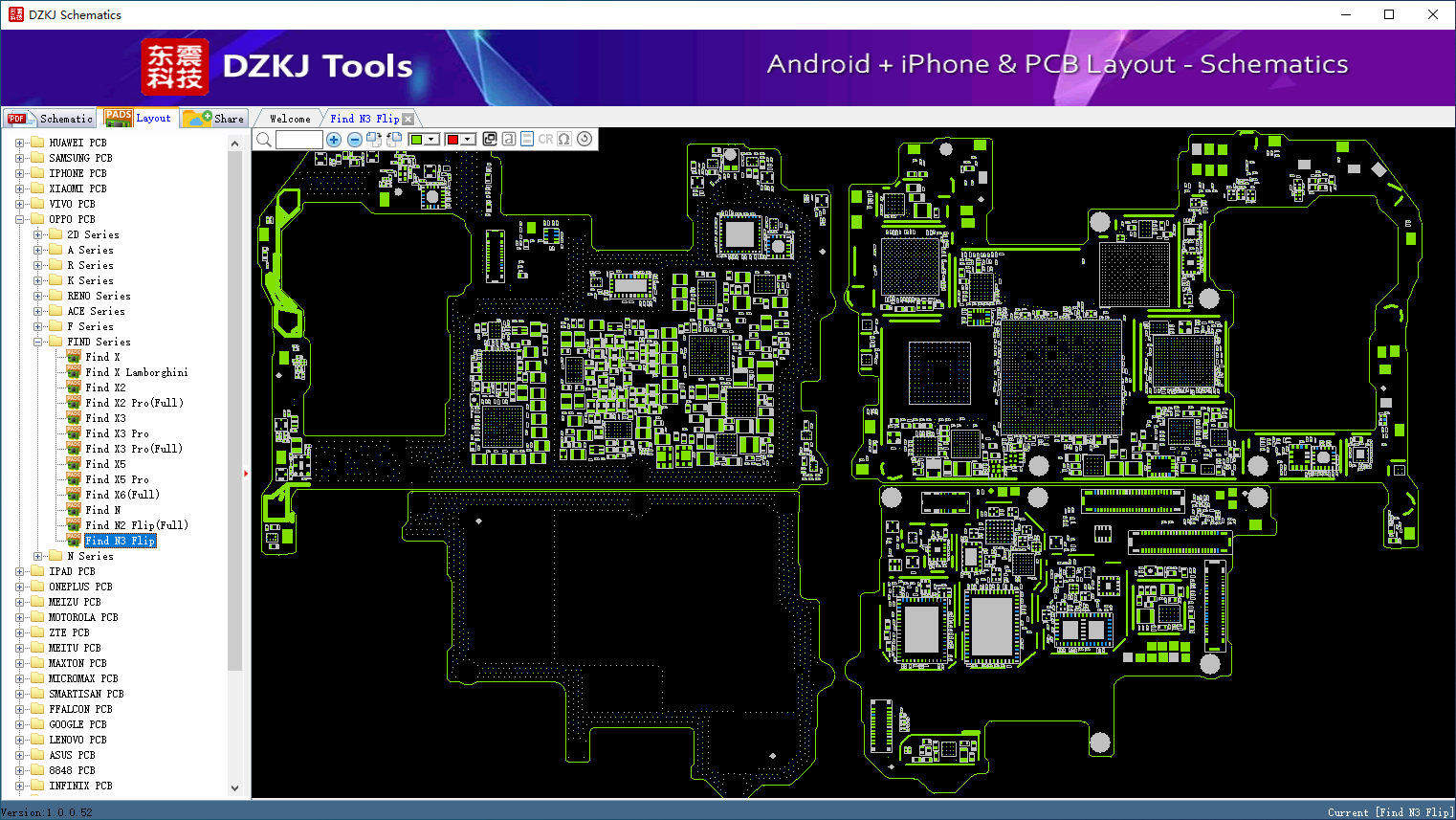Click the overlapping-squares layer icon
Image resolution: width=1456 pixels, height=820 pixels.
click(490, 139)
